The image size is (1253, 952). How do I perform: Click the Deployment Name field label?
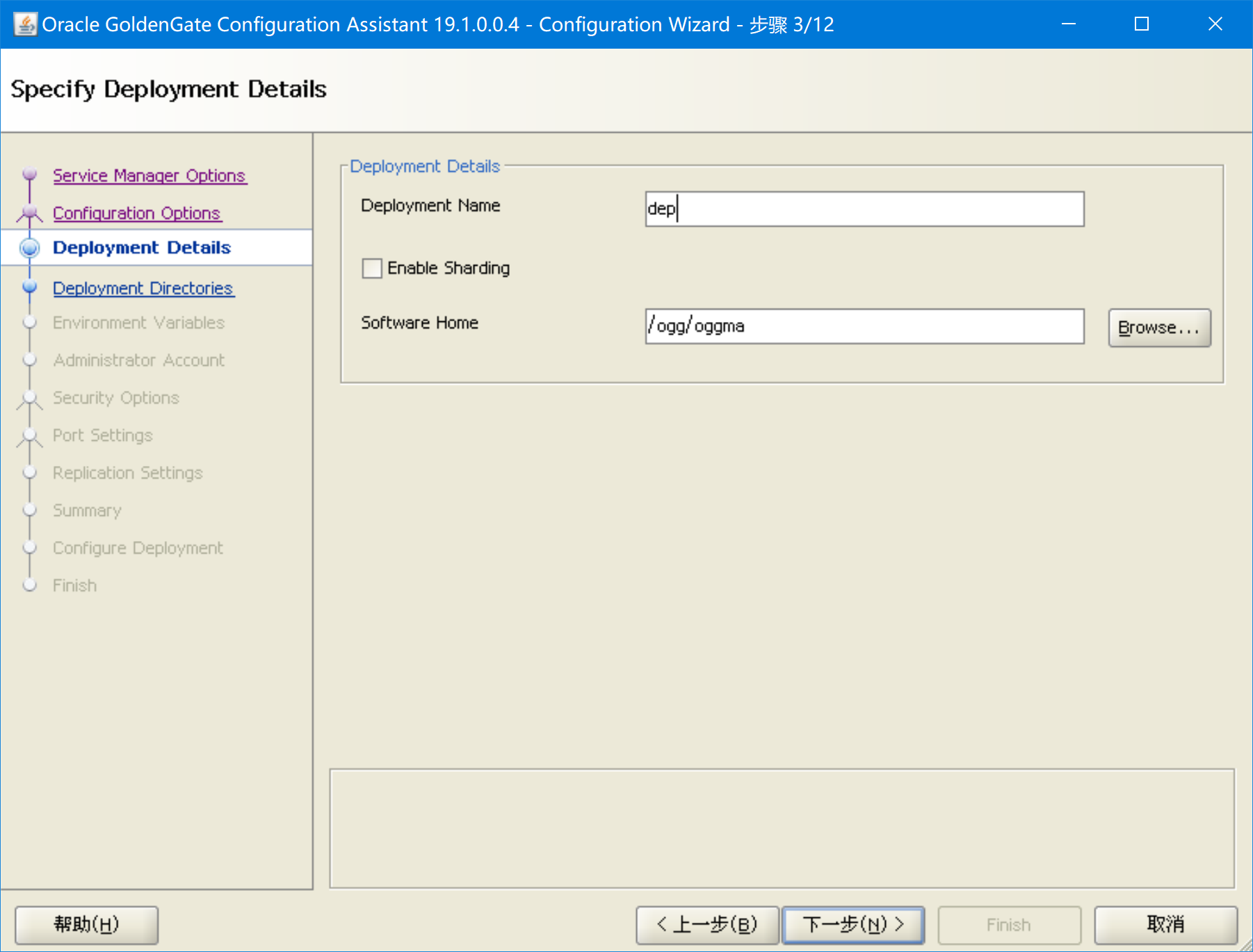point(430,206)
